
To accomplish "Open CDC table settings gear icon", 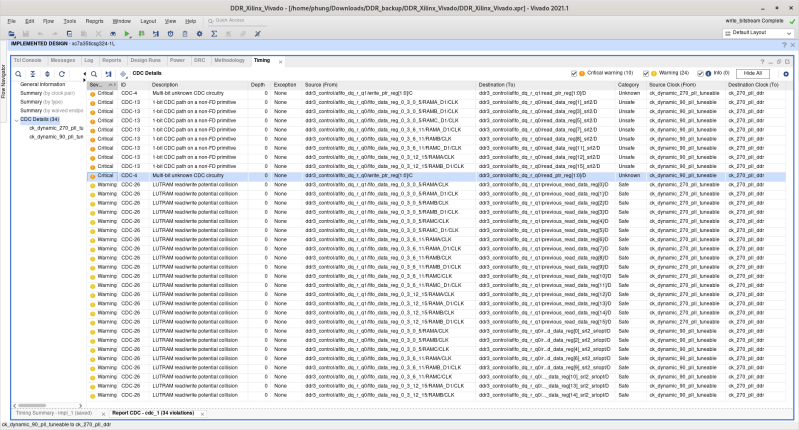I will click(x=786, y=74).
